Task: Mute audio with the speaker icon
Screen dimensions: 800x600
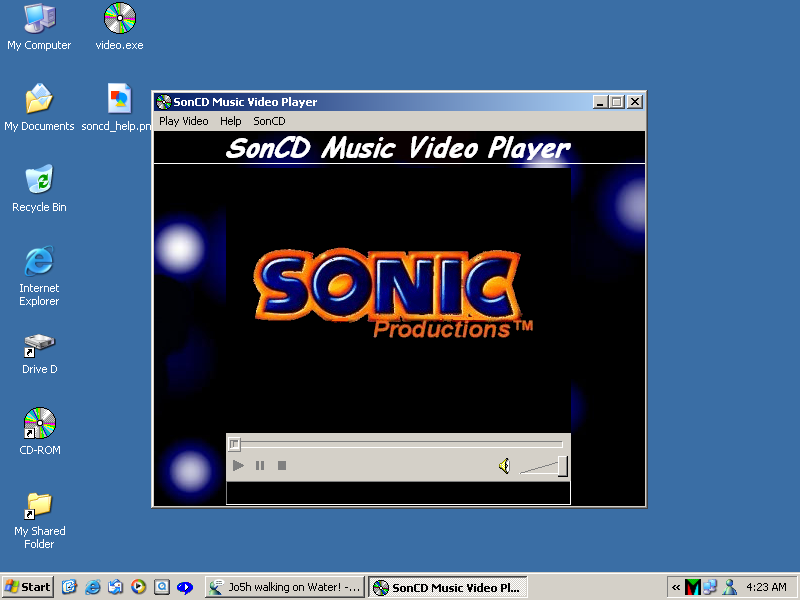Action: 505,466
